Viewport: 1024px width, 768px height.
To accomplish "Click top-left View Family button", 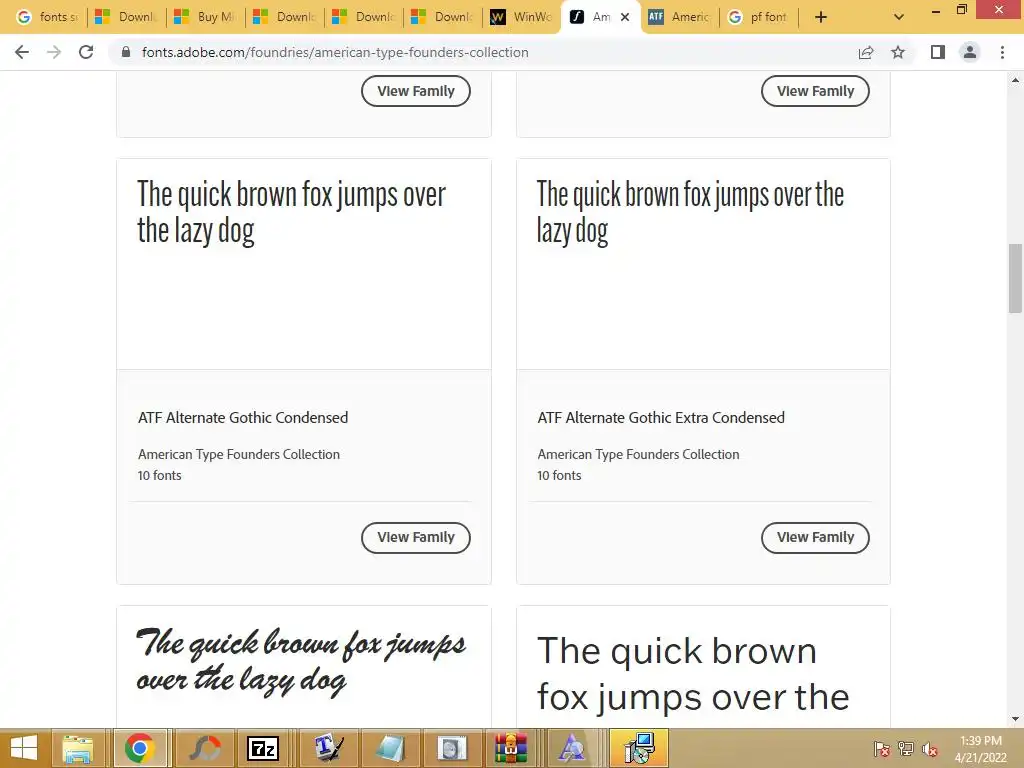I will click(415, 91).
